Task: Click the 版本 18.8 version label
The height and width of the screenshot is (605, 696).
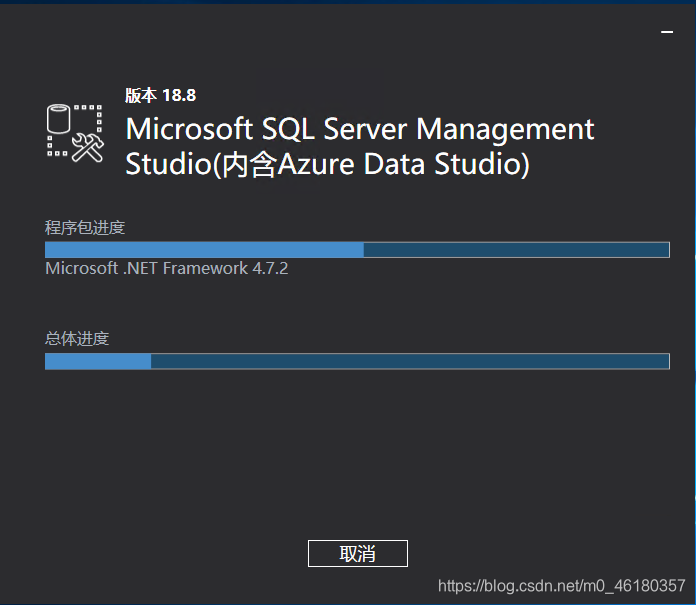Action: click(x=160, y=95)
